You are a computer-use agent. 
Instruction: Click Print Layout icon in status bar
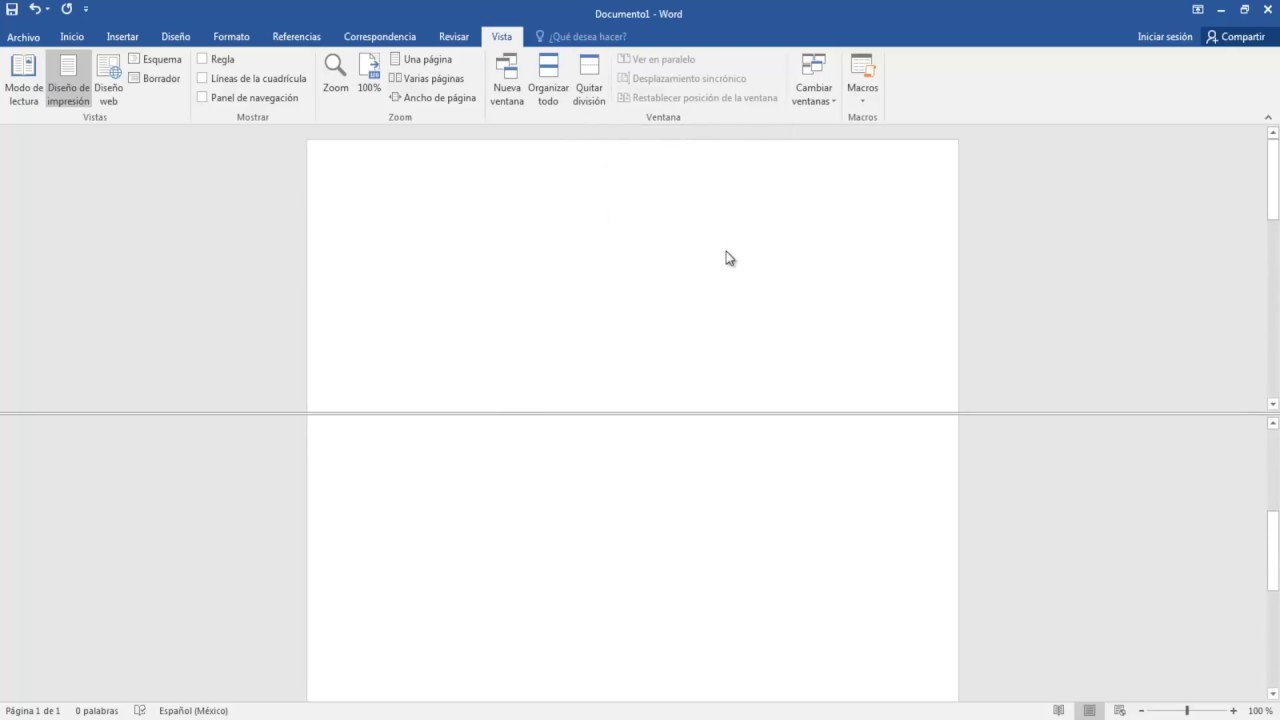(x=1090, y=711)
